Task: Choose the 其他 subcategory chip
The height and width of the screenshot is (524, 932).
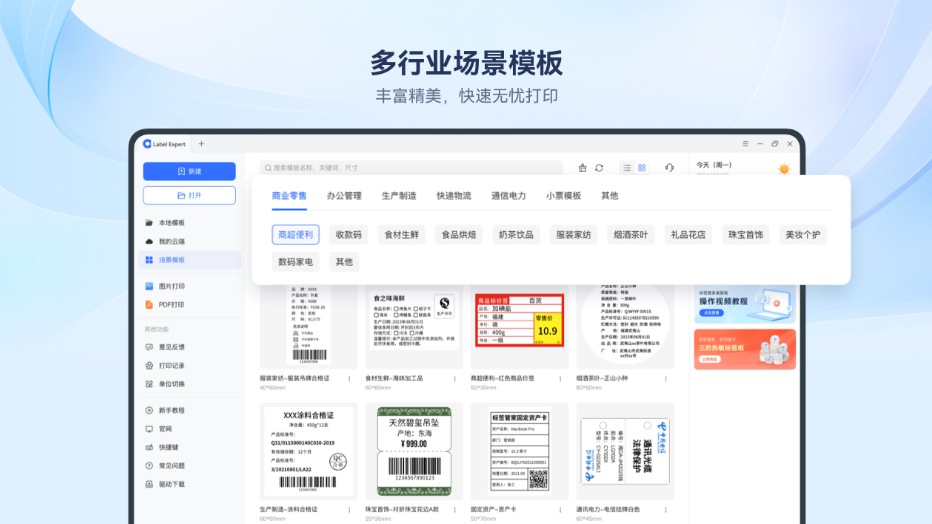Action: [x=344, y=262]
